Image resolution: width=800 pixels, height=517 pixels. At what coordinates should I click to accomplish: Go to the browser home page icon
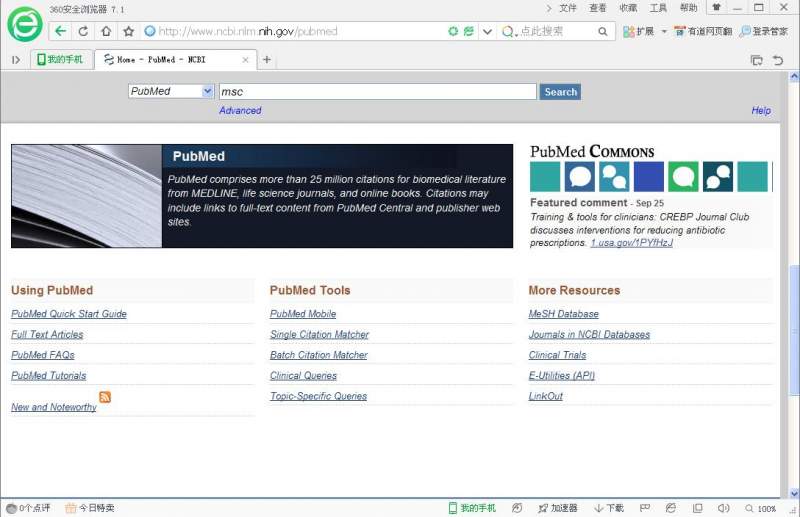106,31
